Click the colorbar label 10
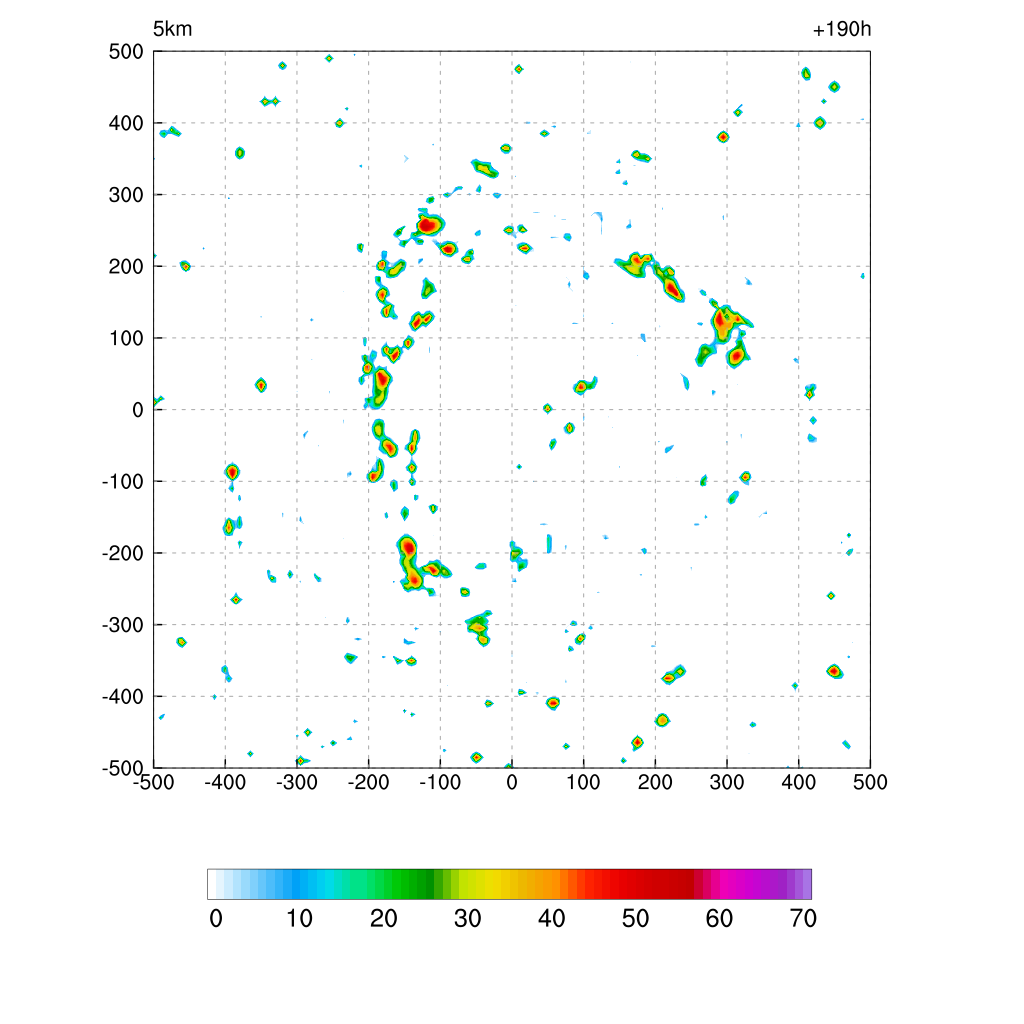 point(300,919)
